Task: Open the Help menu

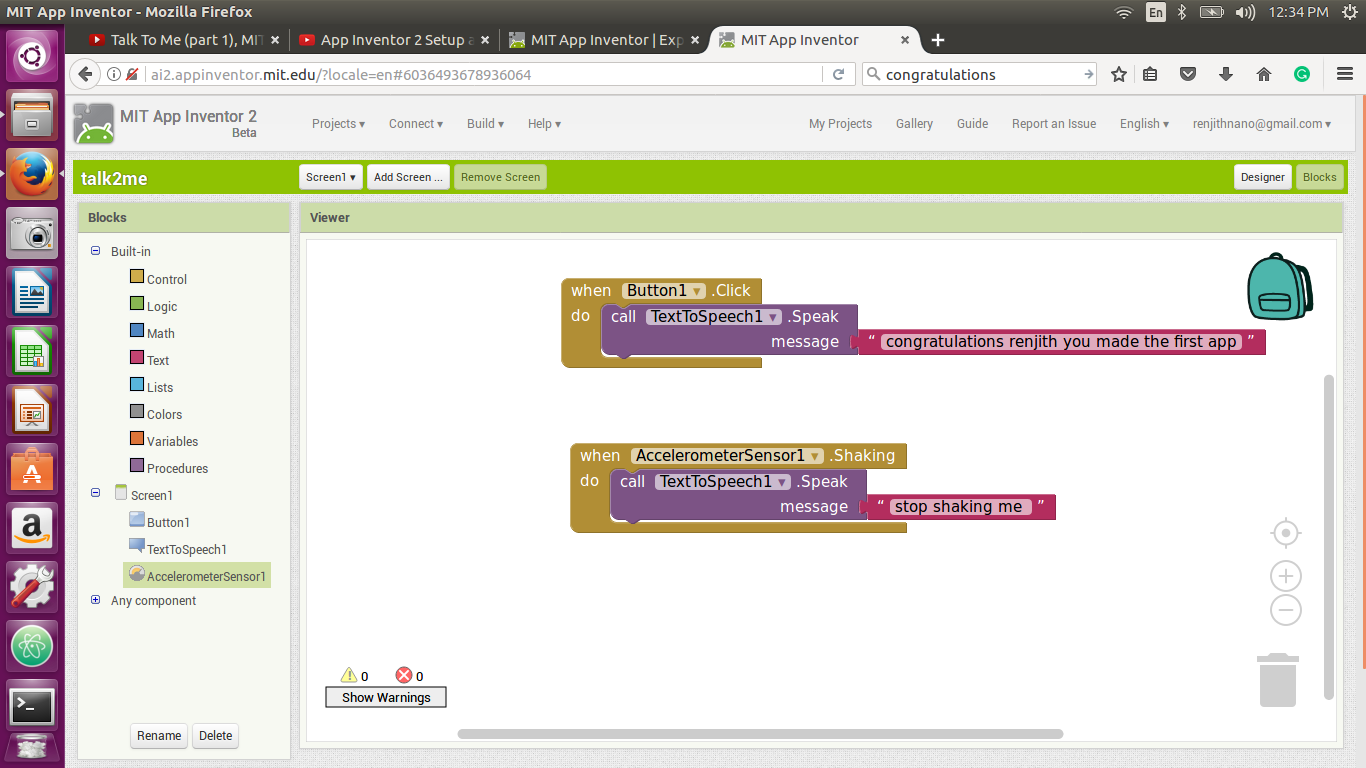Action: point(544,124)
